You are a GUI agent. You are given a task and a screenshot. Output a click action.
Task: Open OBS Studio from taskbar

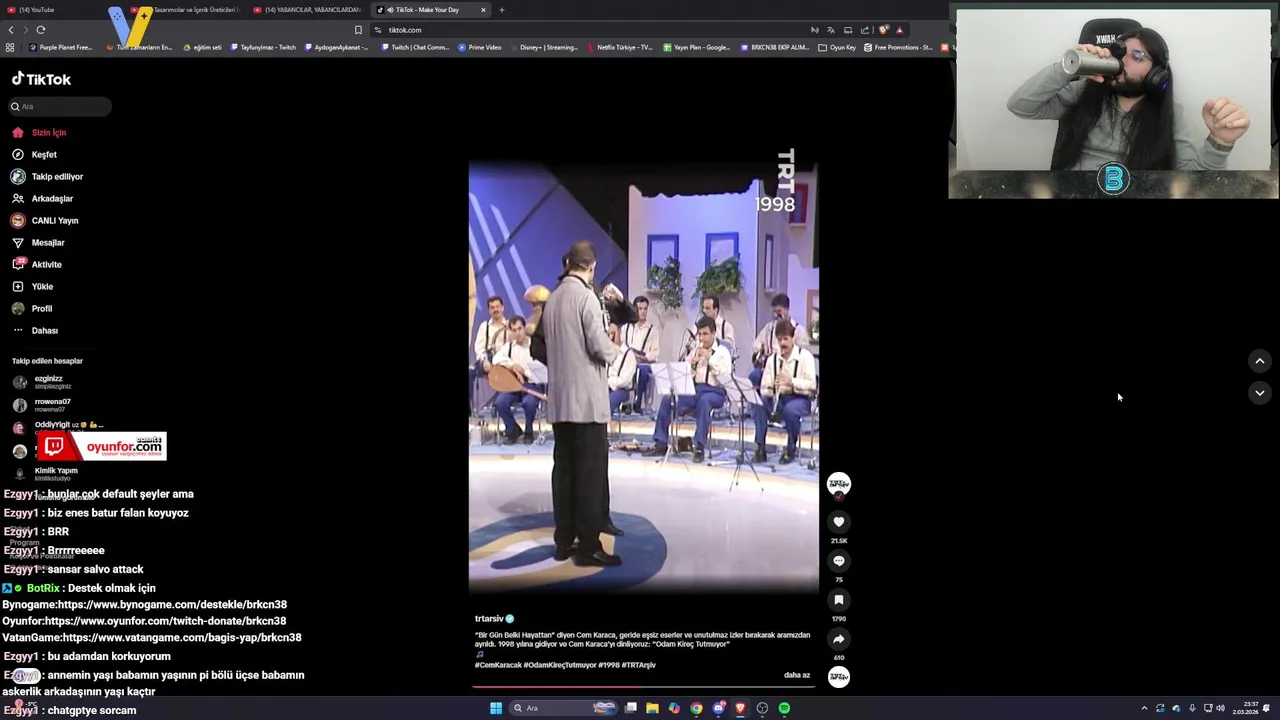coord(762,708)
